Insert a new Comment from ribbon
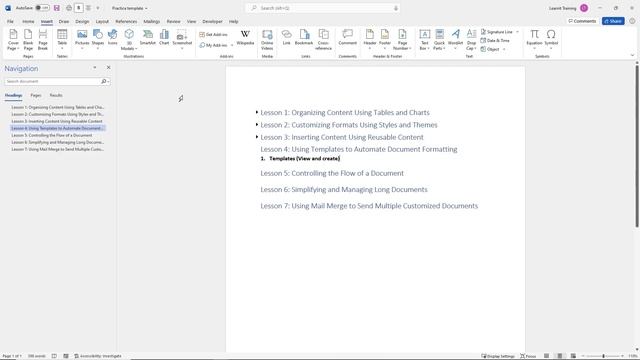The width and height of the screenshot is (640, 360). [x=348, y=38]
